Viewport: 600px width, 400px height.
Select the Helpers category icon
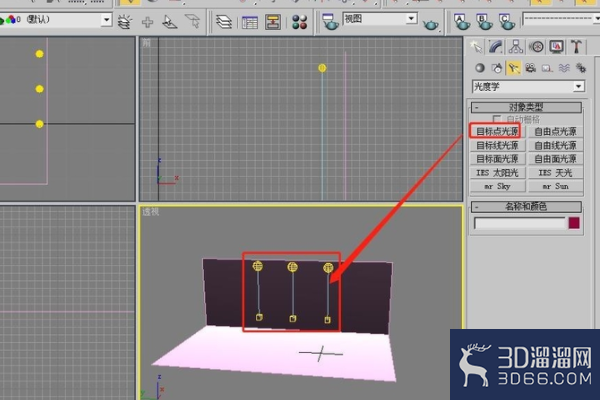[x=547, y=68]
